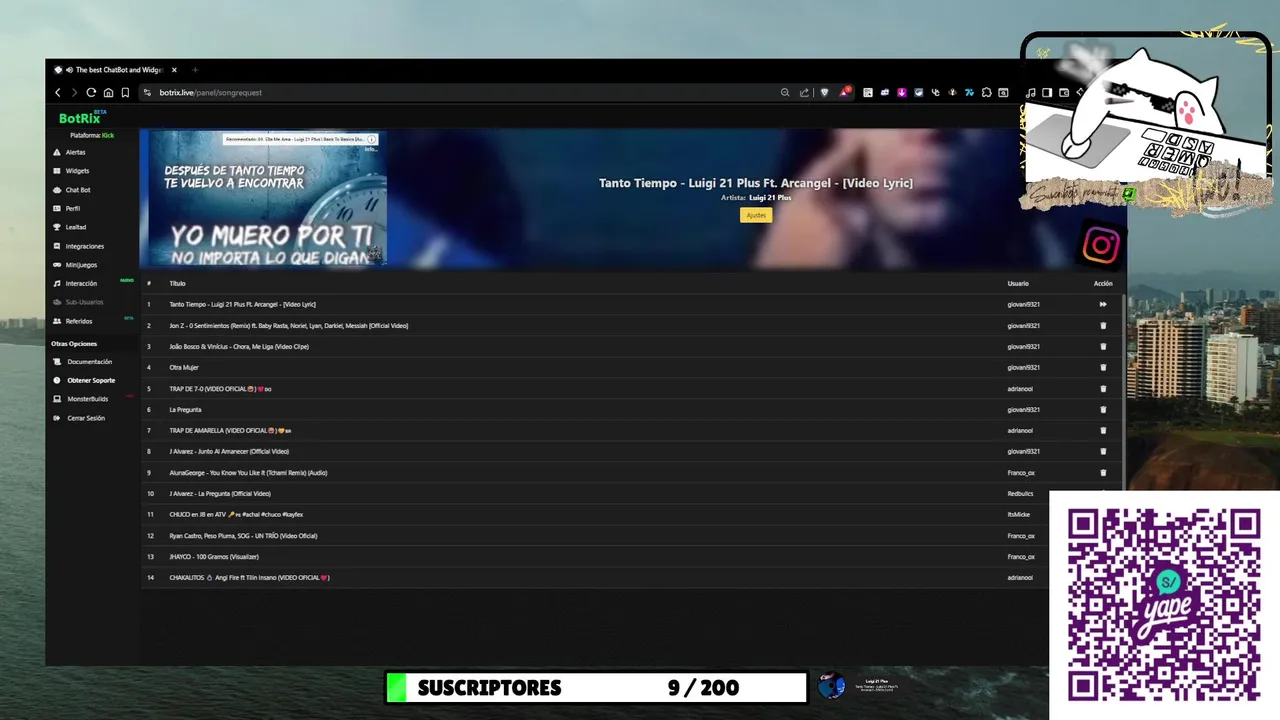Click the Yape QR code
This screenshot has width=1280, height=720.
1164,605
